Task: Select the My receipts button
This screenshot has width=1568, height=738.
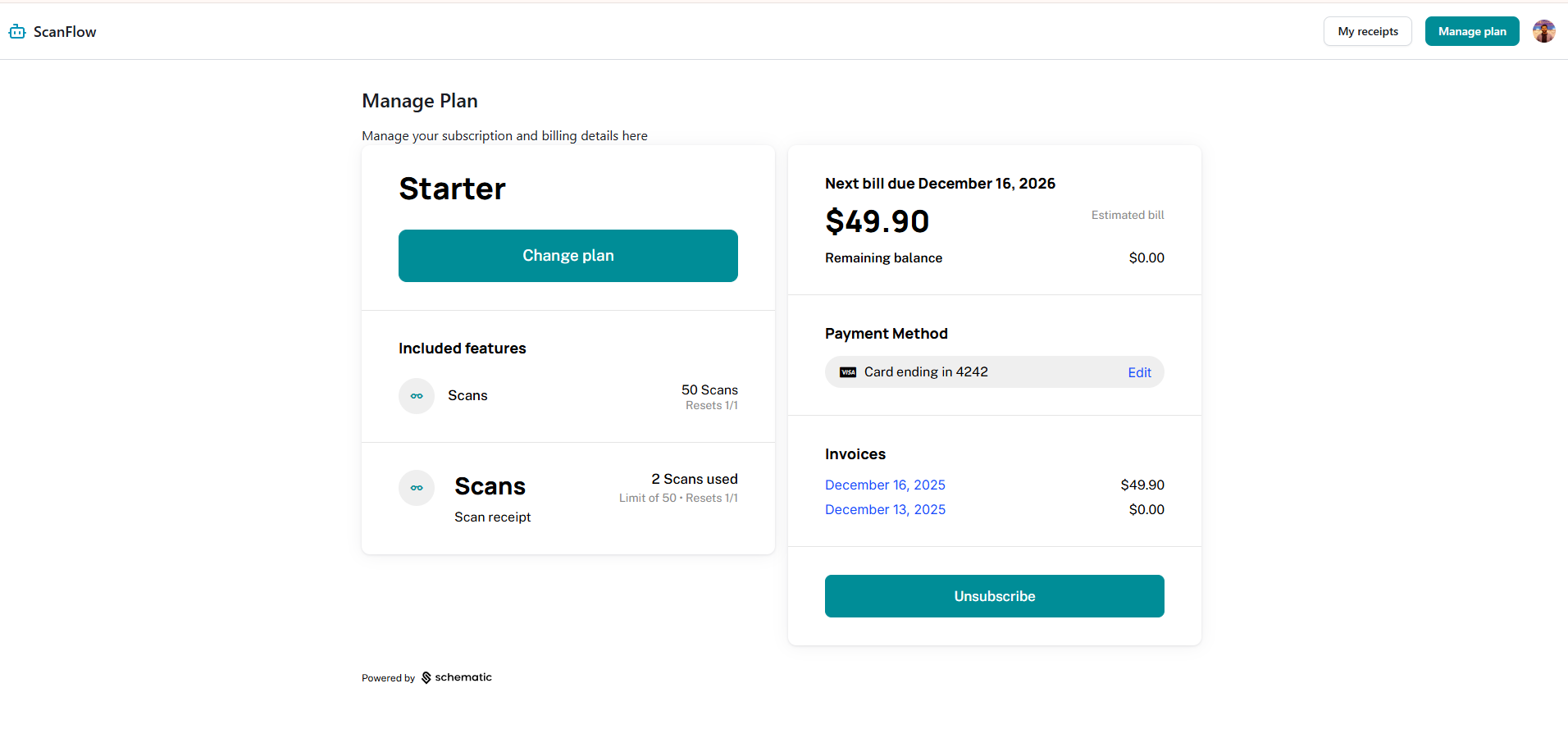Action: (1367, 31)
